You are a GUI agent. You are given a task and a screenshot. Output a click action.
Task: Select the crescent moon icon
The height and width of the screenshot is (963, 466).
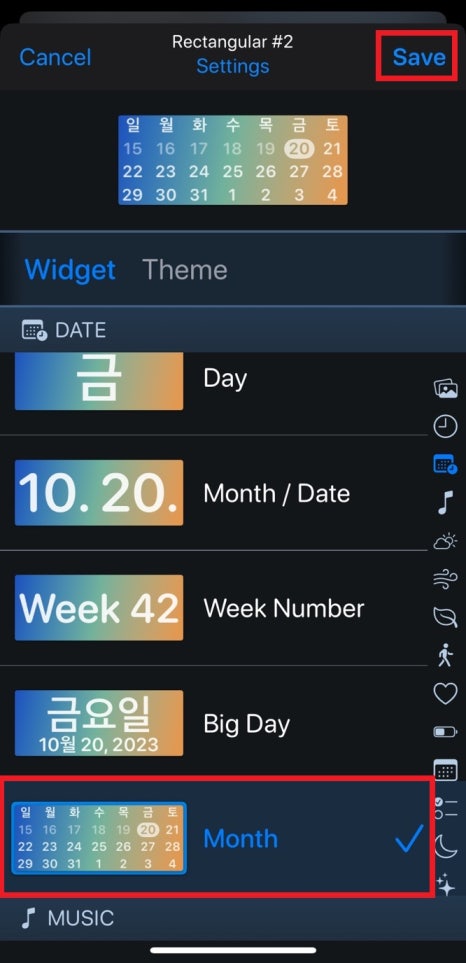tap(445, 846)
